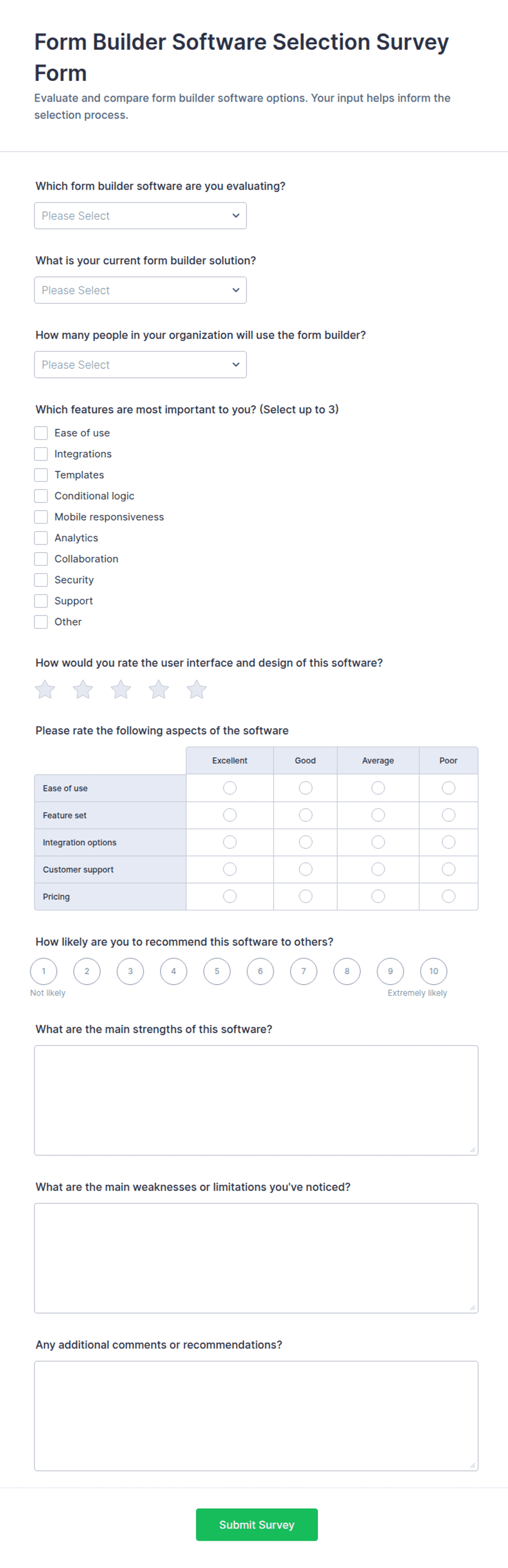The image size is (508, 1568).
Task: Tick the Ease of use checkbox
Action: click(41, 433)
